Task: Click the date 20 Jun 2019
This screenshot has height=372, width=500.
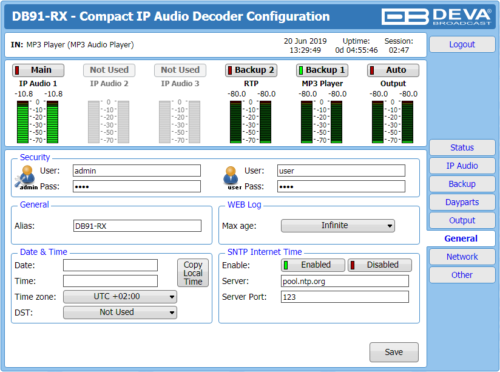Action: 305,41
